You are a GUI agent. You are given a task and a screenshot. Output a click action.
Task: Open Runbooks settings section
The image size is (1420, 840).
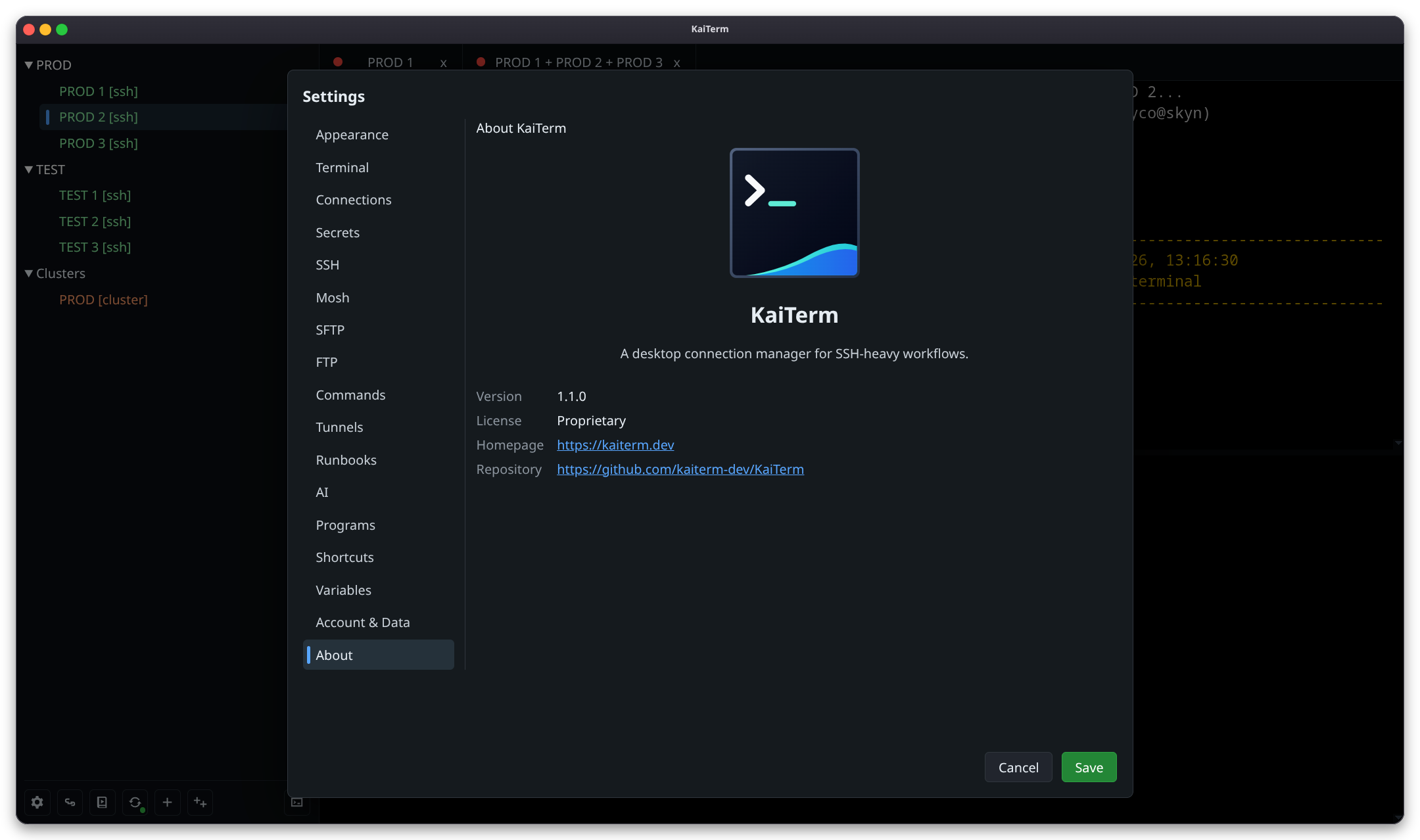coord(379,460)
